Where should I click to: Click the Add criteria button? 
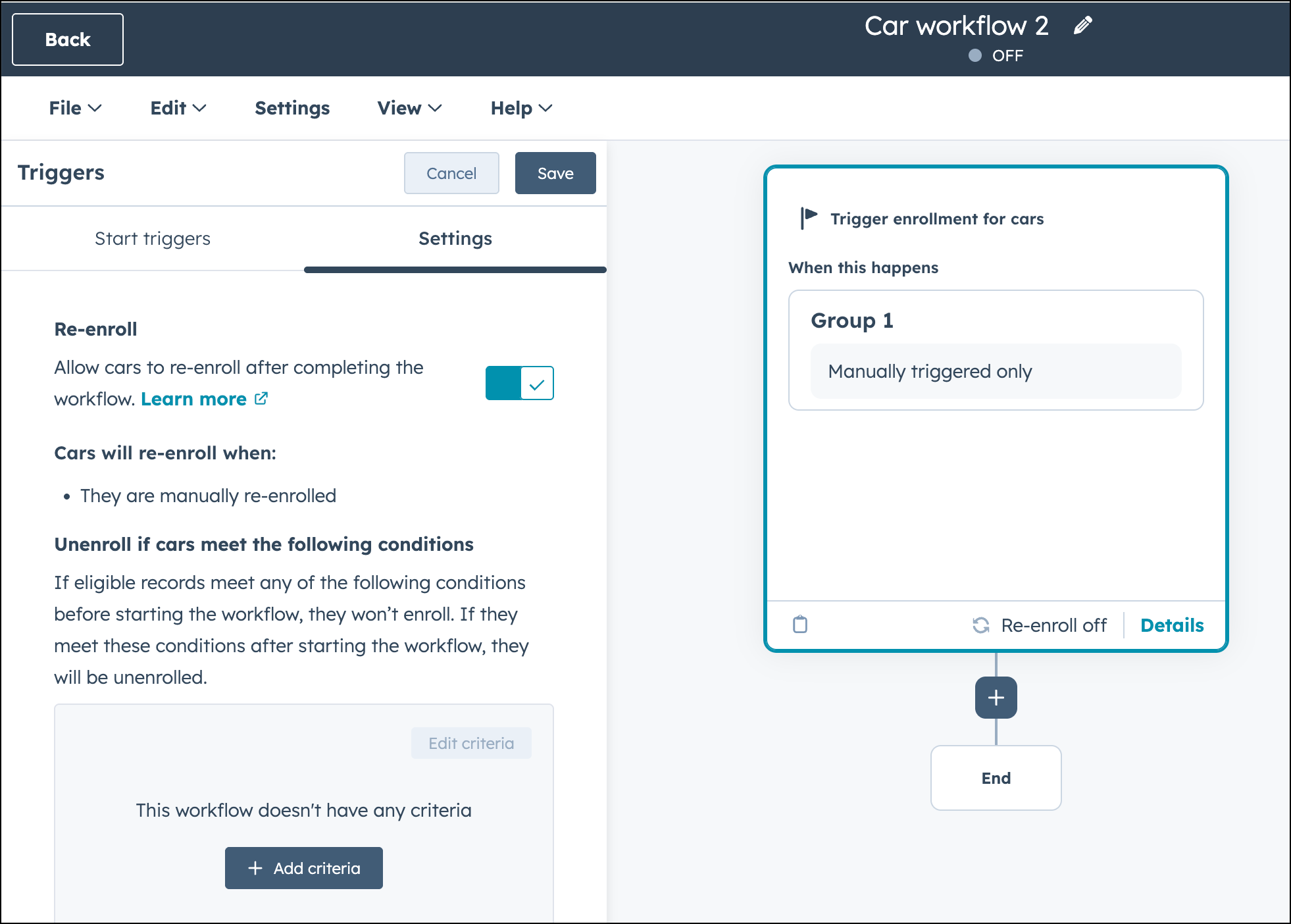[304, 868]
